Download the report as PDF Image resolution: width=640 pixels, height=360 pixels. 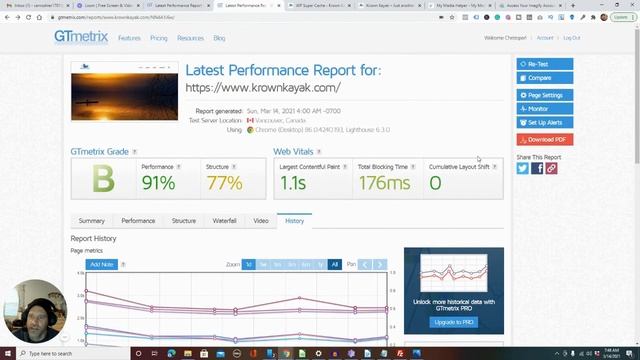coord(544,140)
